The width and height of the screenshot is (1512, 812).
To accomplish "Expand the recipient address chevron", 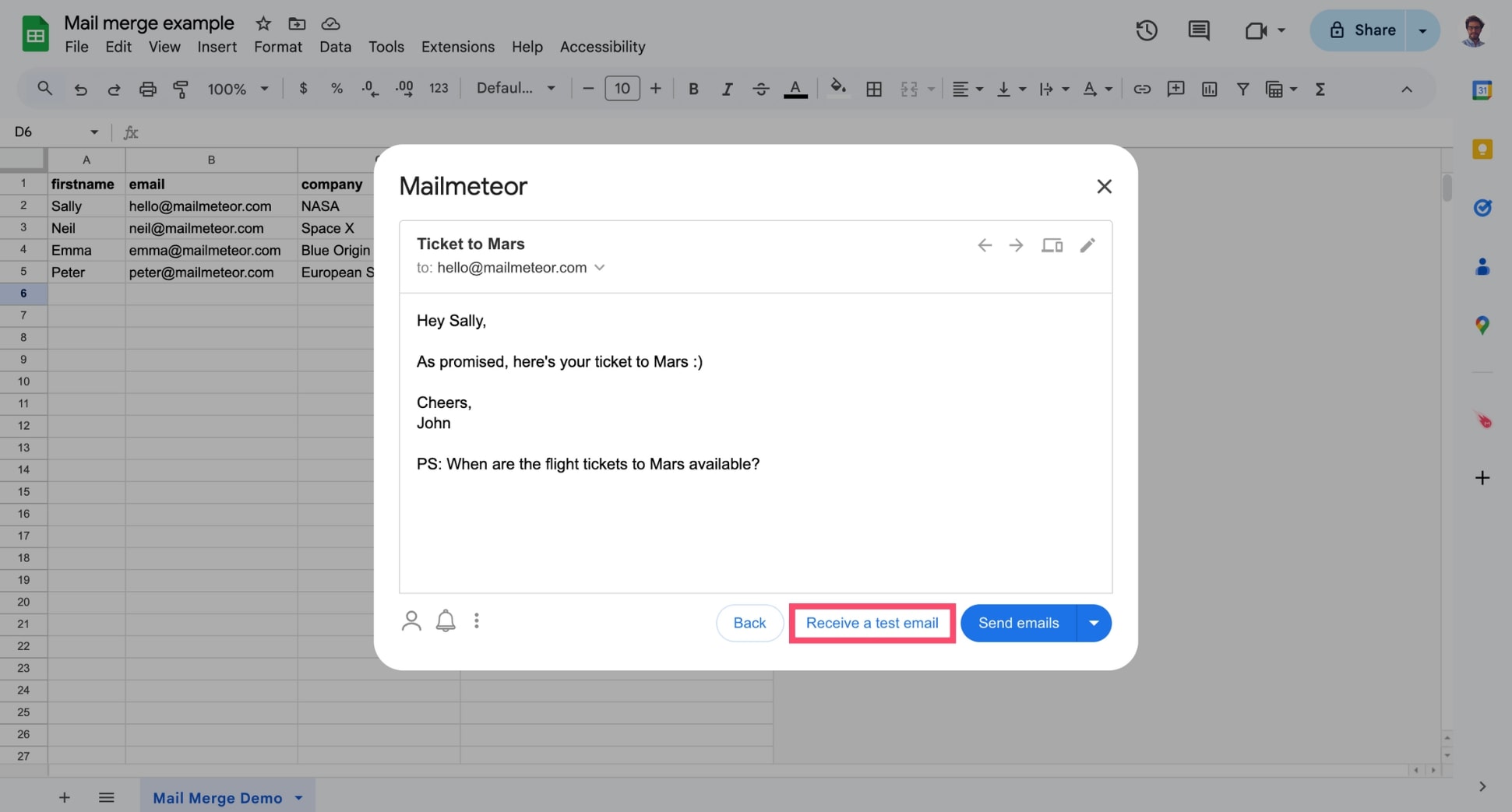I will click(x=599, y=267).
